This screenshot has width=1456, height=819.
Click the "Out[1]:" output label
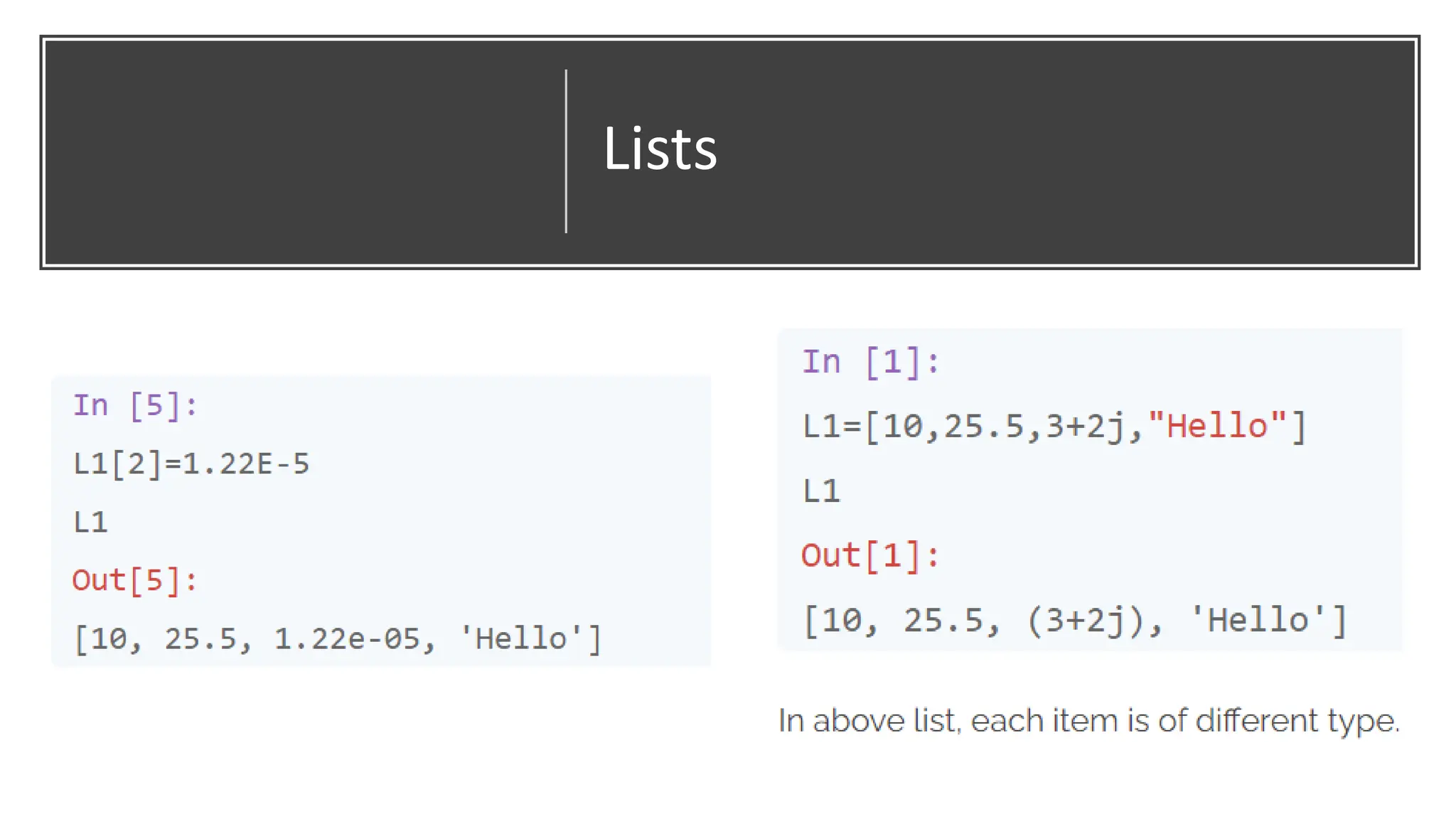(x=870, y=555)
